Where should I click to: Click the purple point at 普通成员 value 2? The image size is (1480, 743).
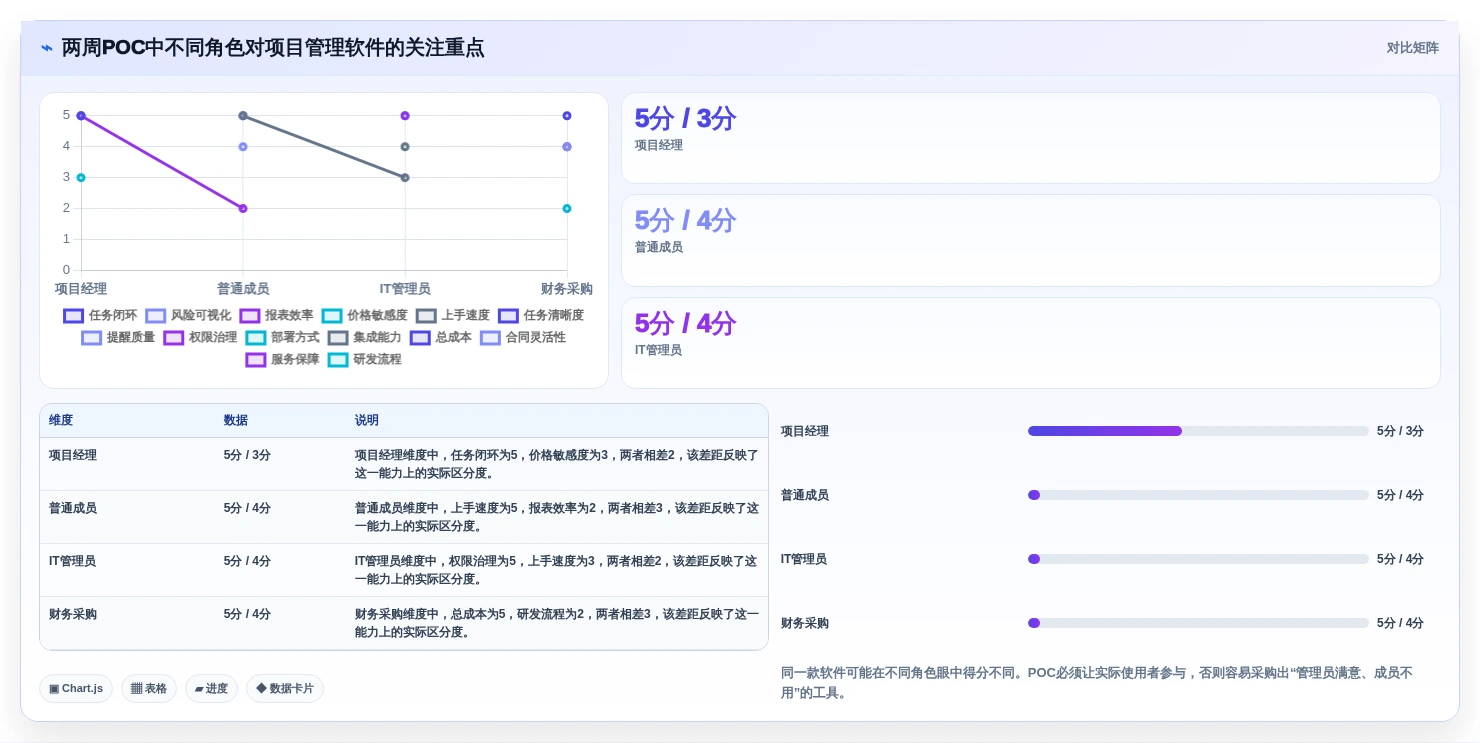243,208
